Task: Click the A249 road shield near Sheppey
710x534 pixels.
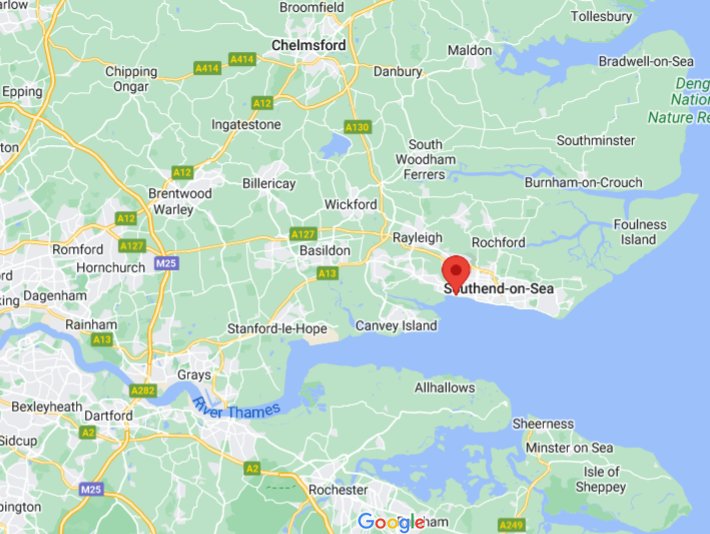Action: tap(512, 525)
